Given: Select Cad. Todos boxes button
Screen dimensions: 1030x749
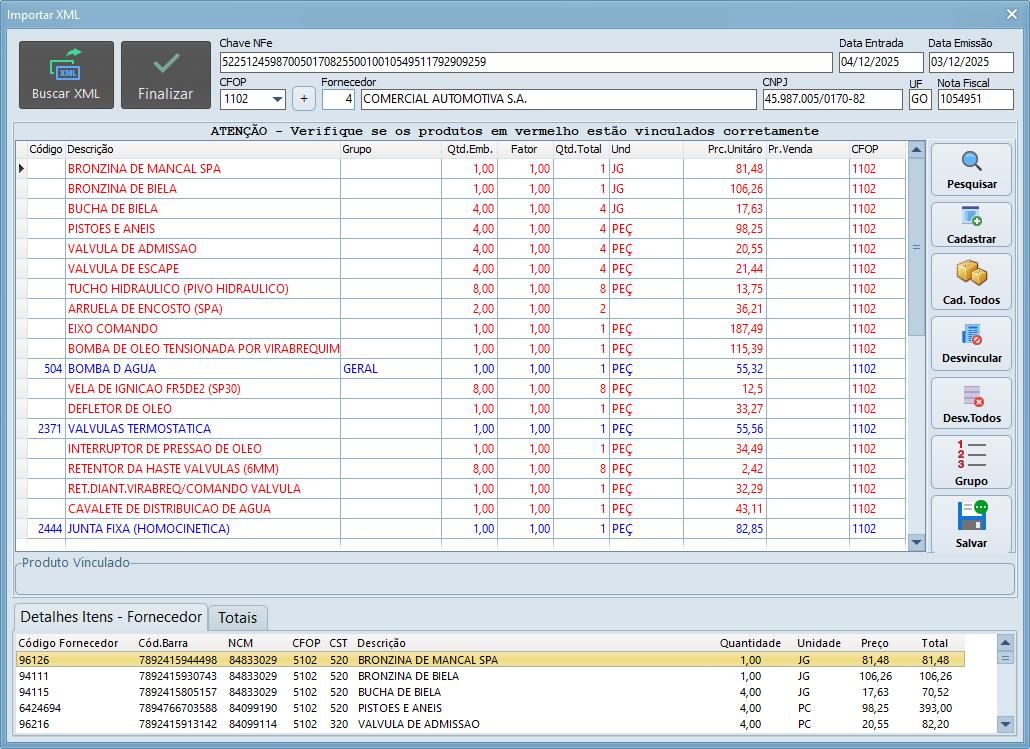Looking at the screenshot, I should [x=971, y=283].
